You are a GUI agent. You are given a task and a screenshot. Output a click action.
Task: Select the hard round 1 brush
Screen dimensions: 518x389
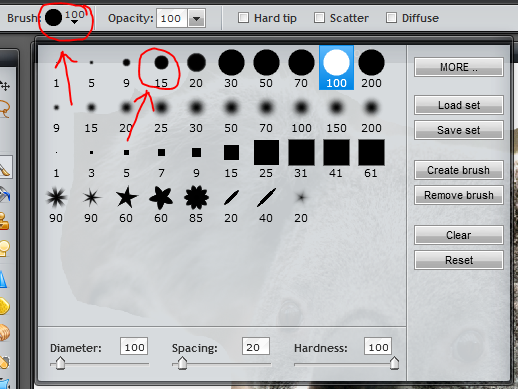pyautogui.click(x=56, y=68)
